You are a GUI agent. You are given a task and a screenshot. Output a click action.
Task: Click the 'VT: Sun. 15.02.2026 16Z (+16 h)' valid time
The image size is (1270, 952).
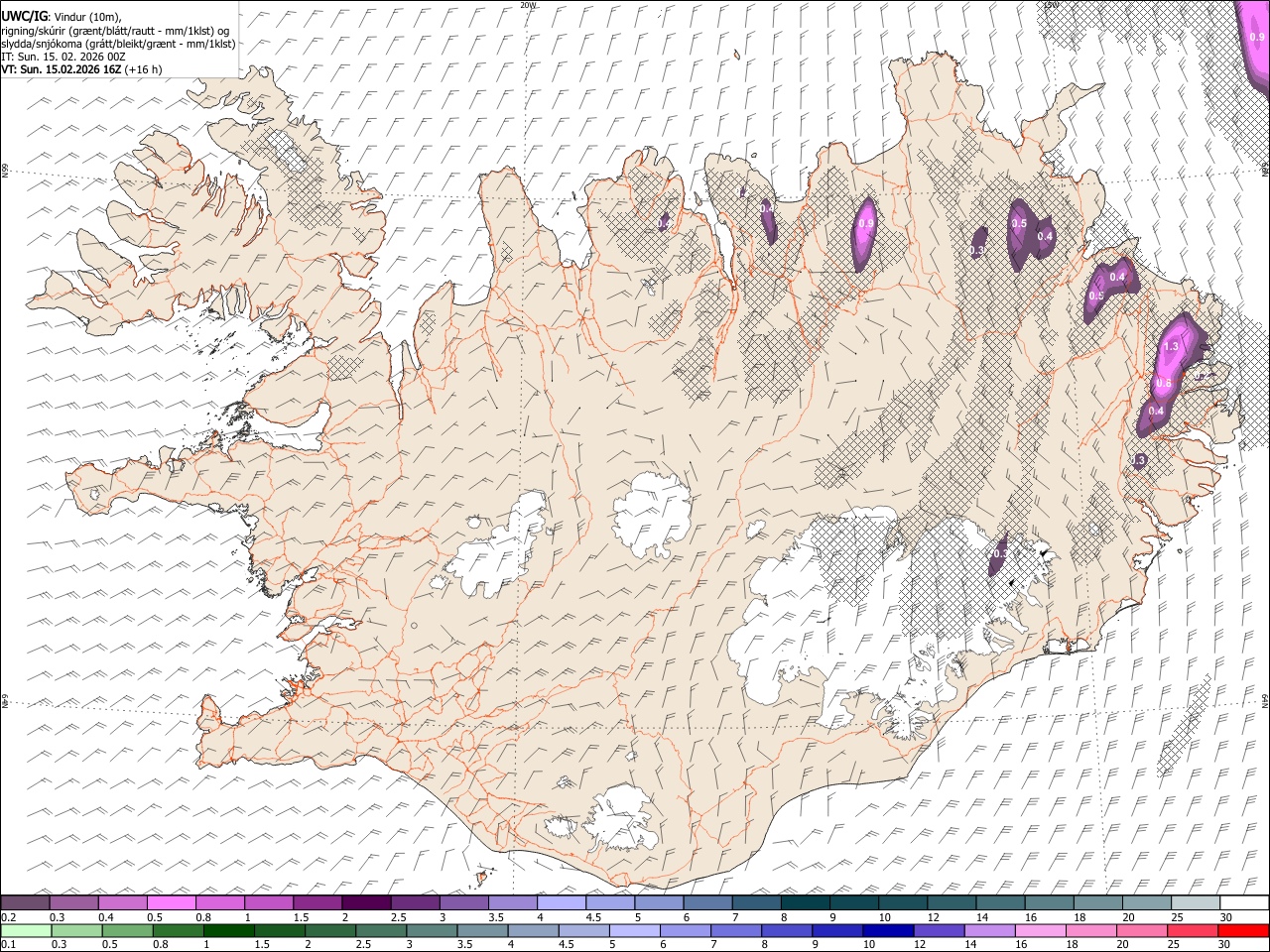tap(81, 69)
